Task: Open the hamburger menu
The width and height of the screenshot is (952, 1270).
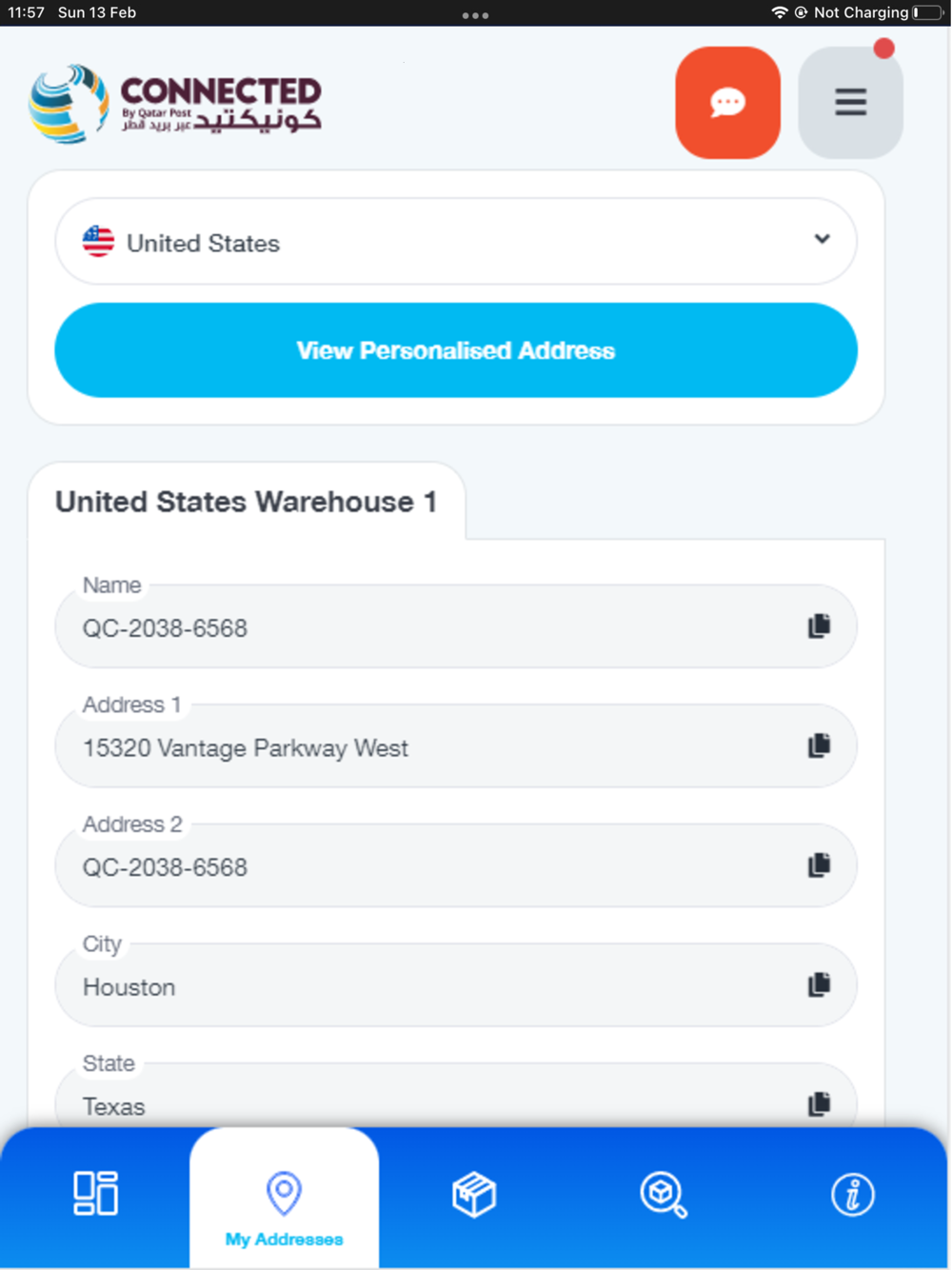Action: point(850,103)
